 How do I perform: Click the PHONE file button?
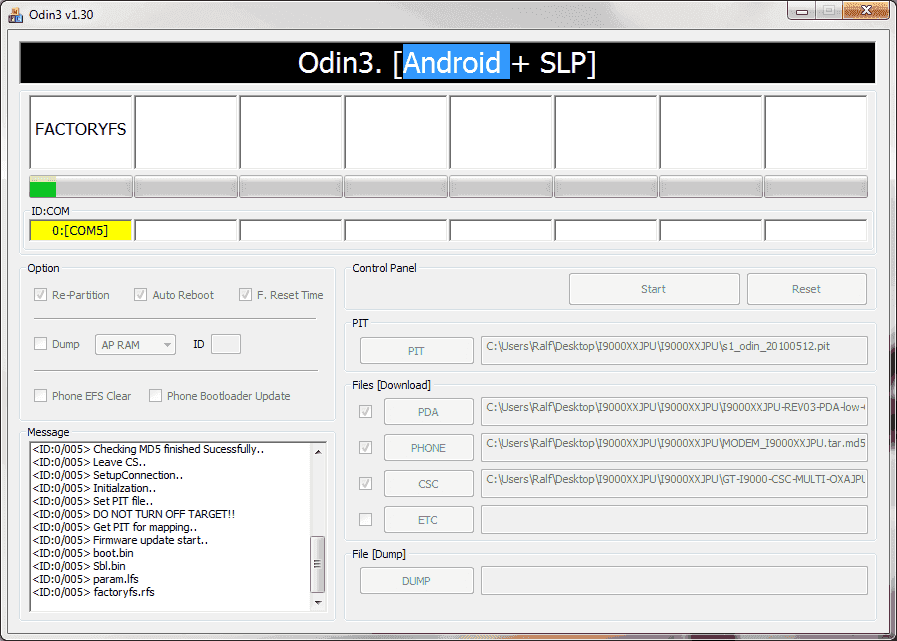[428, 448]
